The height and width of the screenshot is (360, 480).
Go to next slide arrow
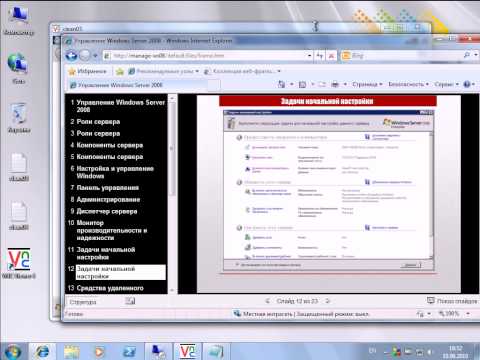328,301
